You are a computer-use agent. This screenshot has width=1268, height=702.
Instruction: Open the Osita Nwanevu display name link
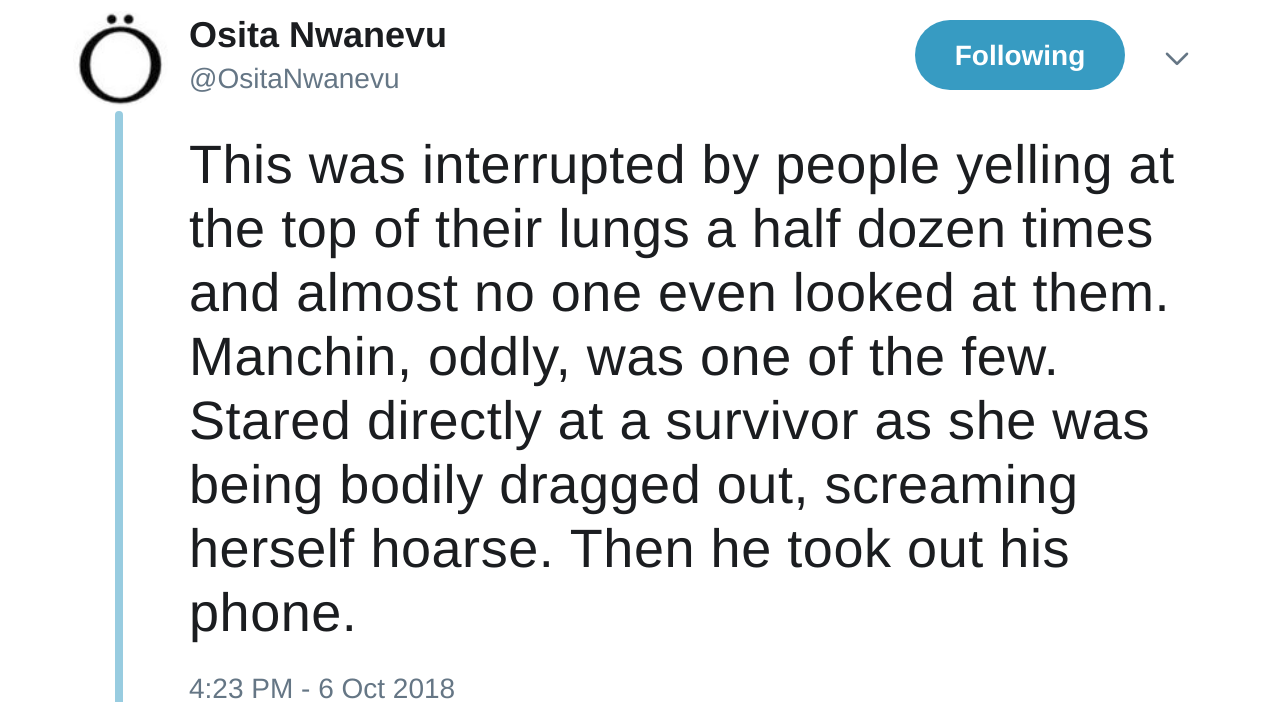click(317, 35)
